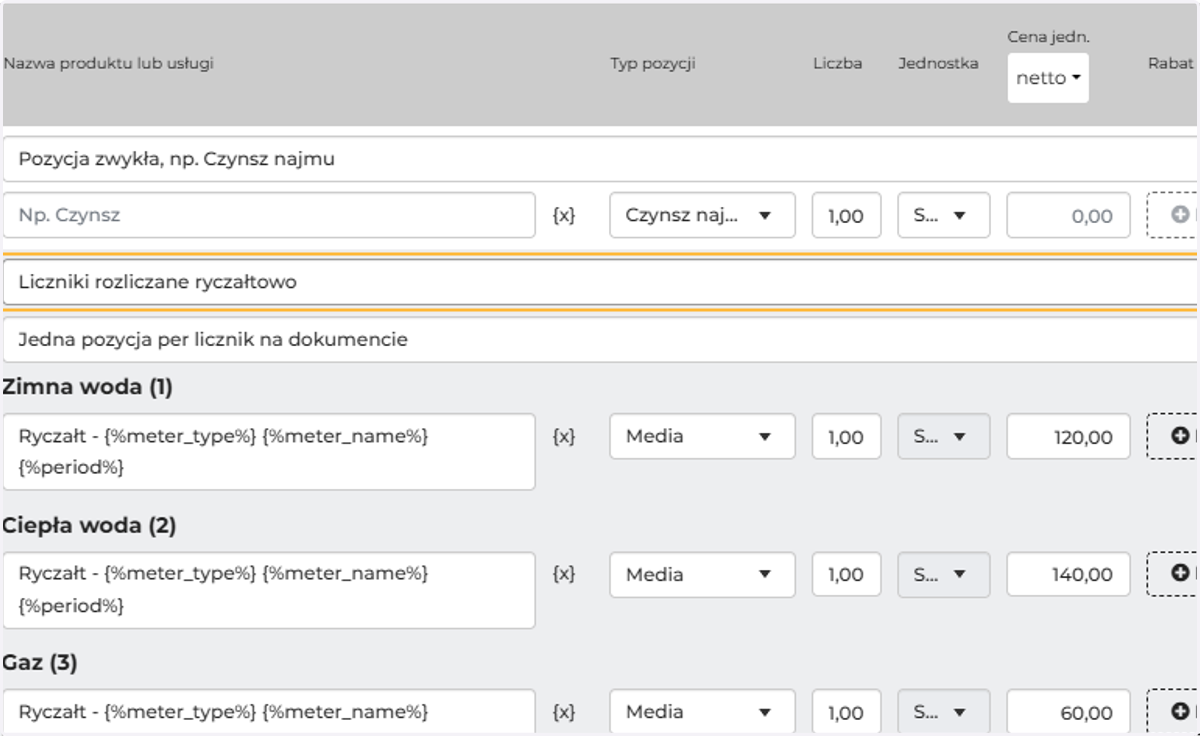Click quantity 1,00 in Zimna woda row
Viewport: 1200px width, 736px height.
pos(846,436)
